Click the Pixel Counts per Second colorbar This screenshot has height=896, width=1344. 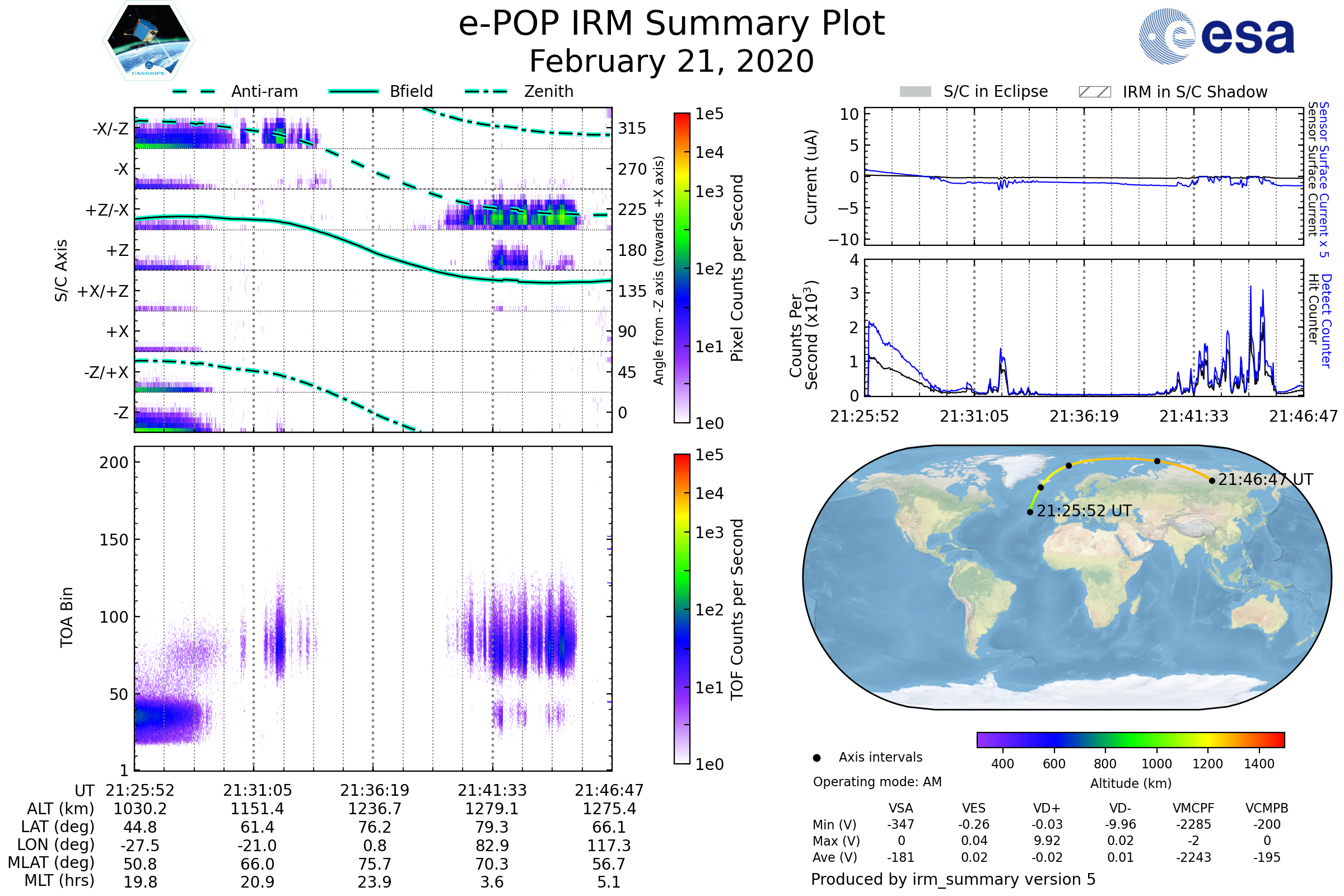point(682,268)
